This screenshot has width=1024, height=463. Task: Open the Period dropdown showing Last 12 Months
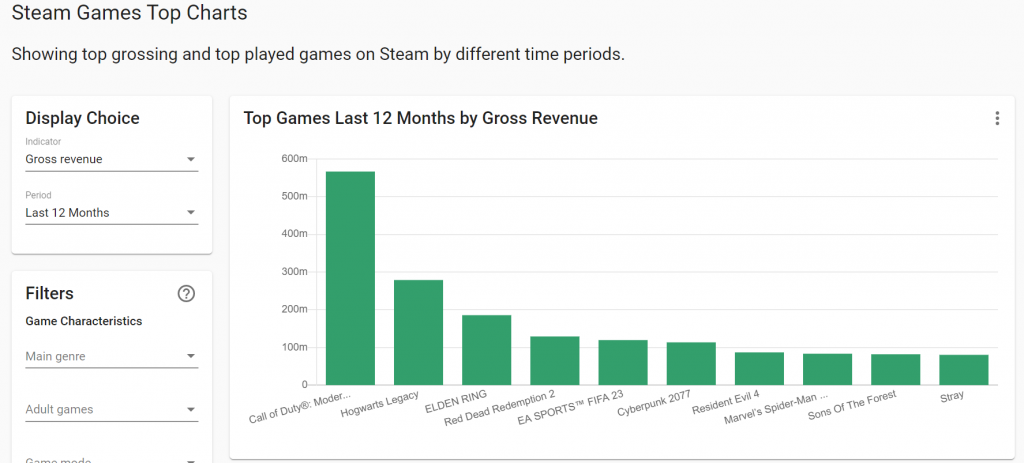click(112, 213)
